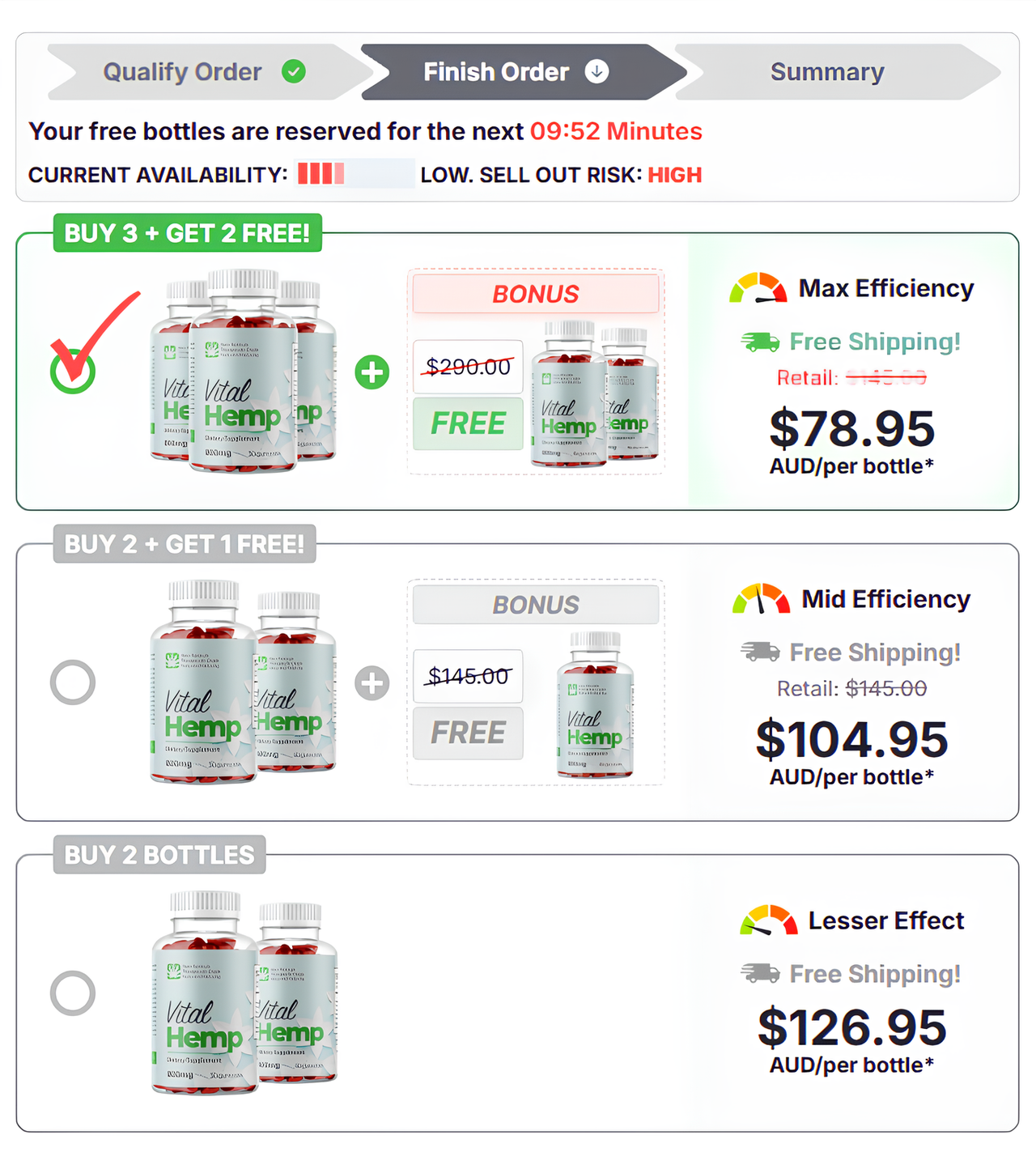
Task: Select the Buy 2 Bottles radio option
Action: tap(73, 993)
